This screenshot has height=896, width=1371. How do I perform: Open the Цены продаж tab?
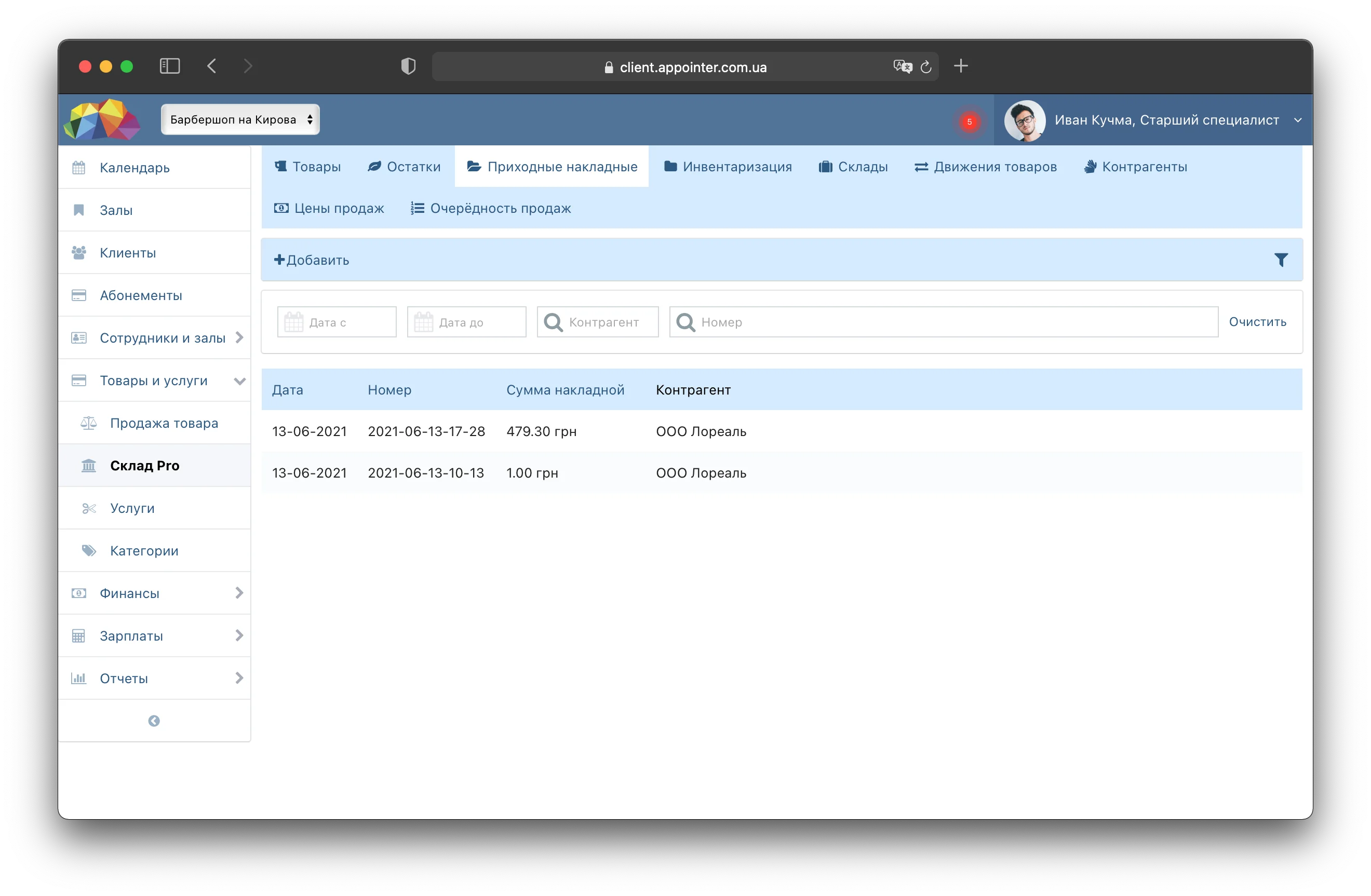click(x=329, y=208)
